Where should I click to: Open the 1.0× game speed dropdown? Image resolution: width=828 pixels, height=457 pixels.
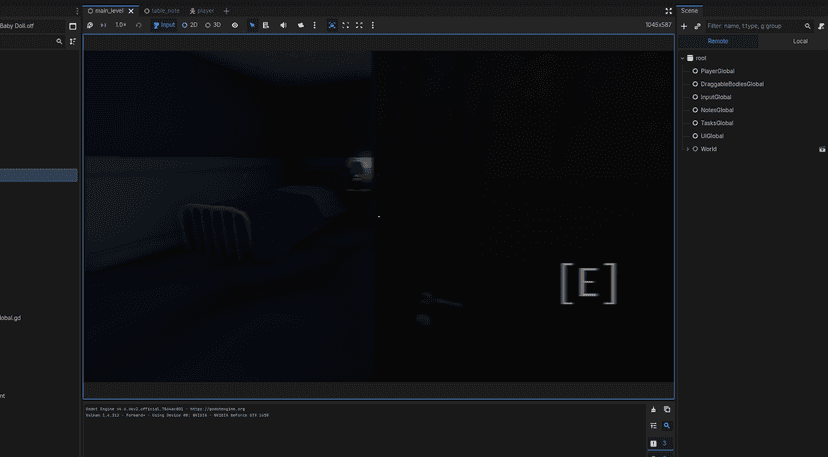coord(121,25)
